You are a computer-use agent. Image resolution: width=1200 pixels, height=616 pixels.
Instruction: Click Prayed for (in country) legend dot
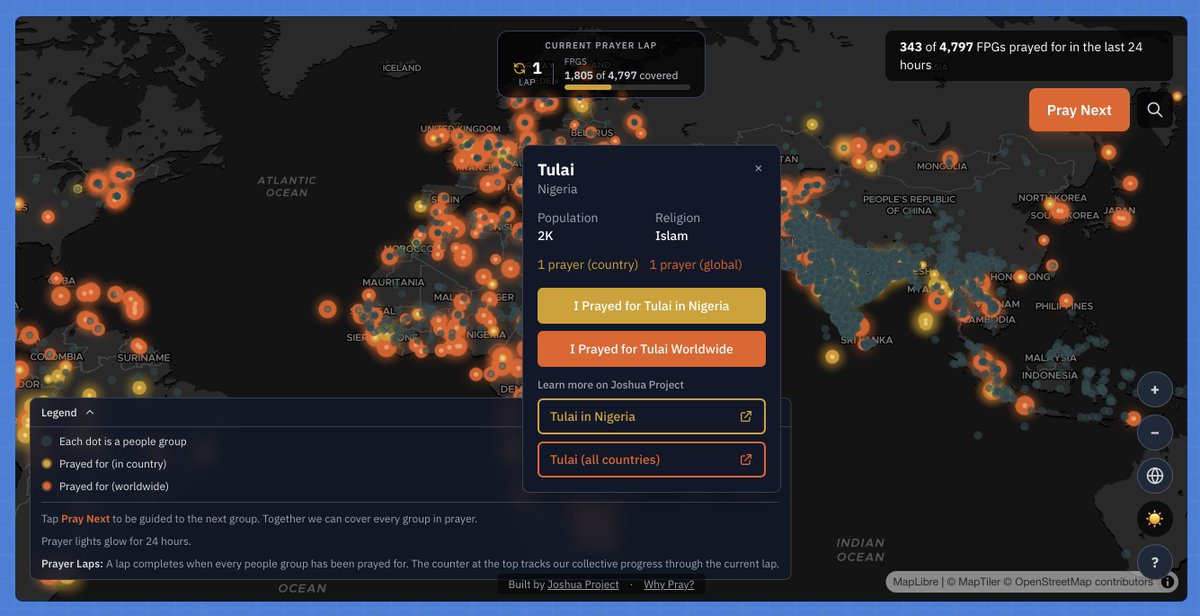click(x=47, y=464)
